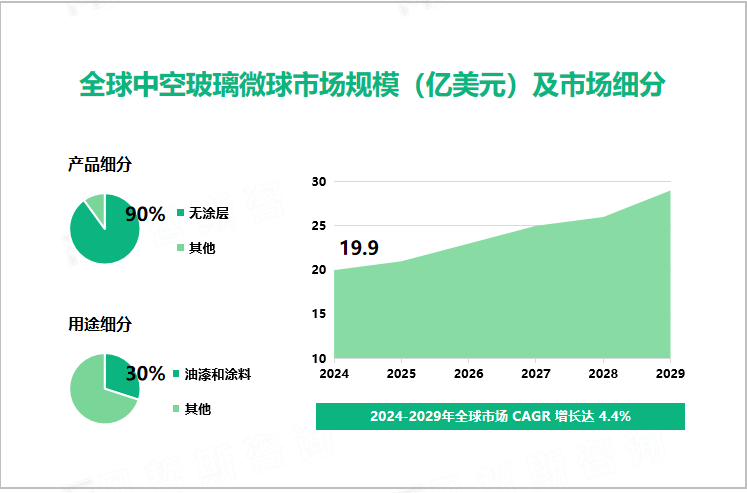Click x-axis year 2029
The height and width of the screenshot is (493, 747).
pos(670,374)
